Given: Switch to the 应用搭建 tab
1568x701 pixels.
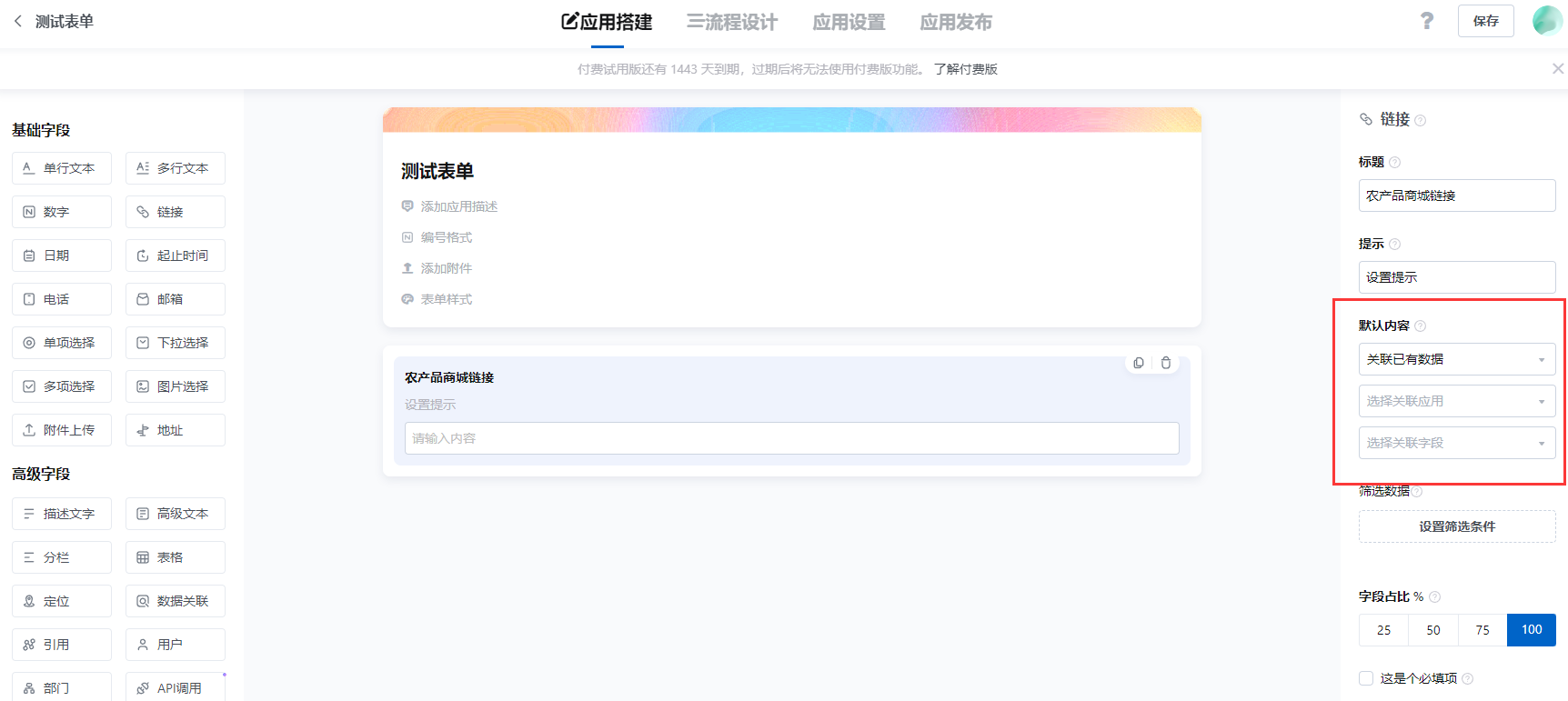Looking at the screenshot, I should click(607, 22).
